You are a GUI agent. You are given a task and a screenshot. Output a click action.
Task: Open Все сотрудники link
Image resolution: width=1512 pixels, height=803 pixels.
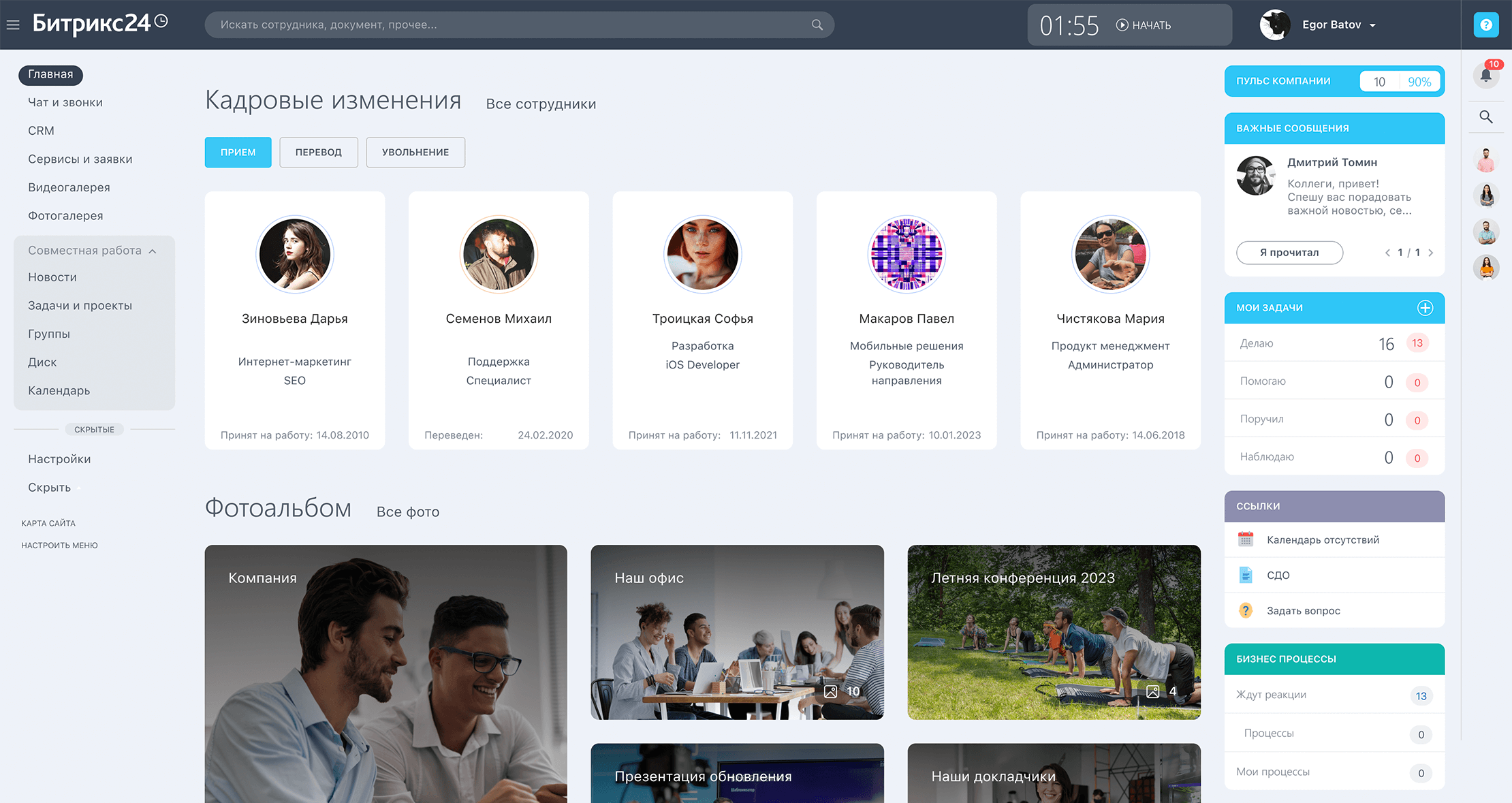541,104
